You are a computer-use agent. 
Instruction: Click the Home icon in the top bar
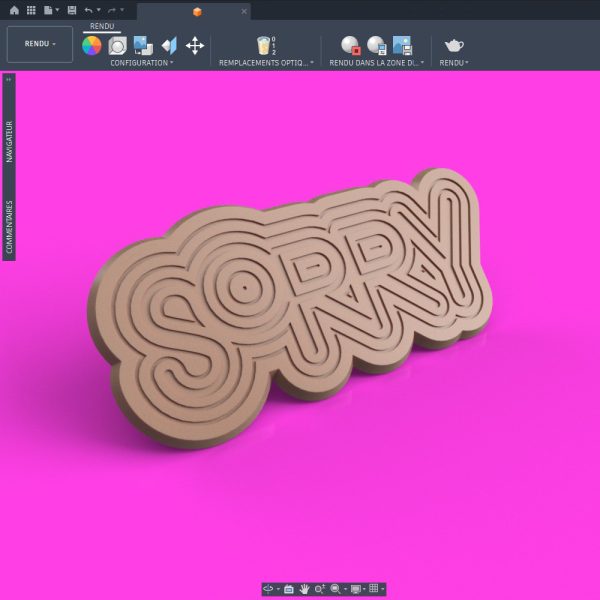[x=14, y=10]
